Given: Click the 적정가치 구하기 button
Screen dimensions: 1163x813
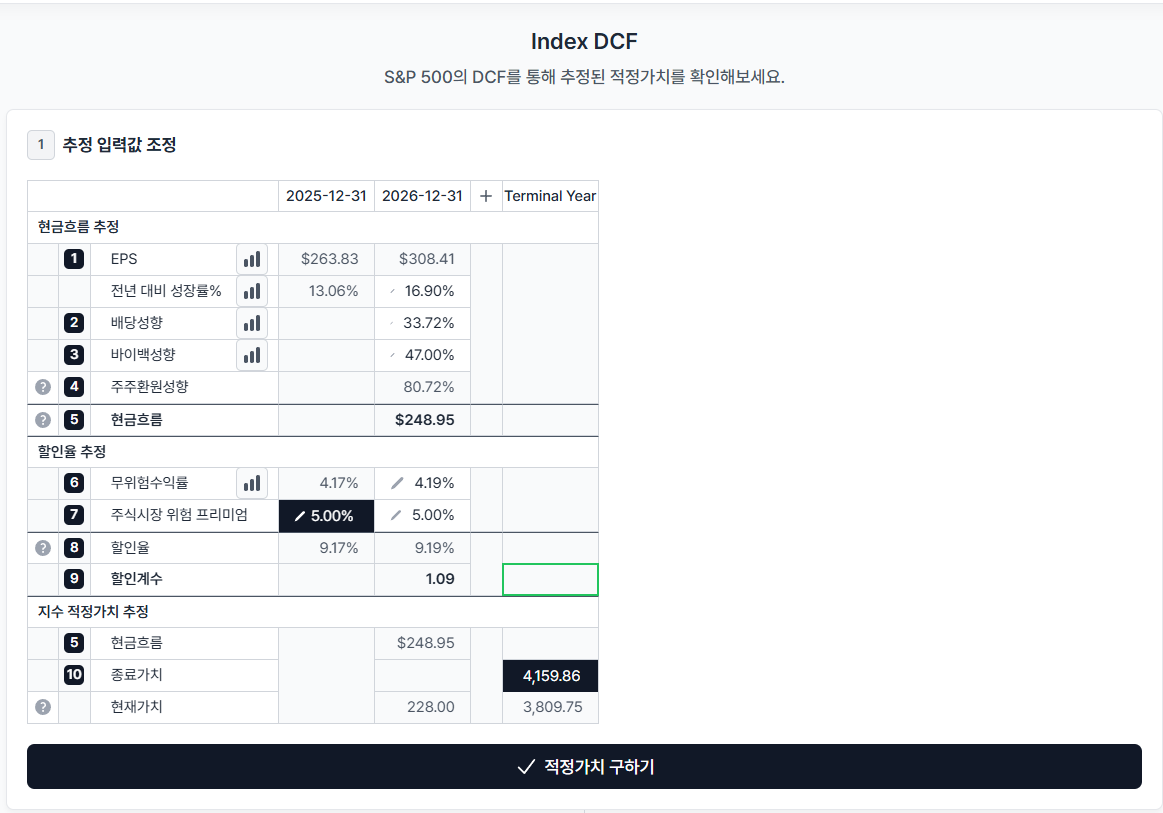Looking at the screenshot, I should (x=584, y=766).
